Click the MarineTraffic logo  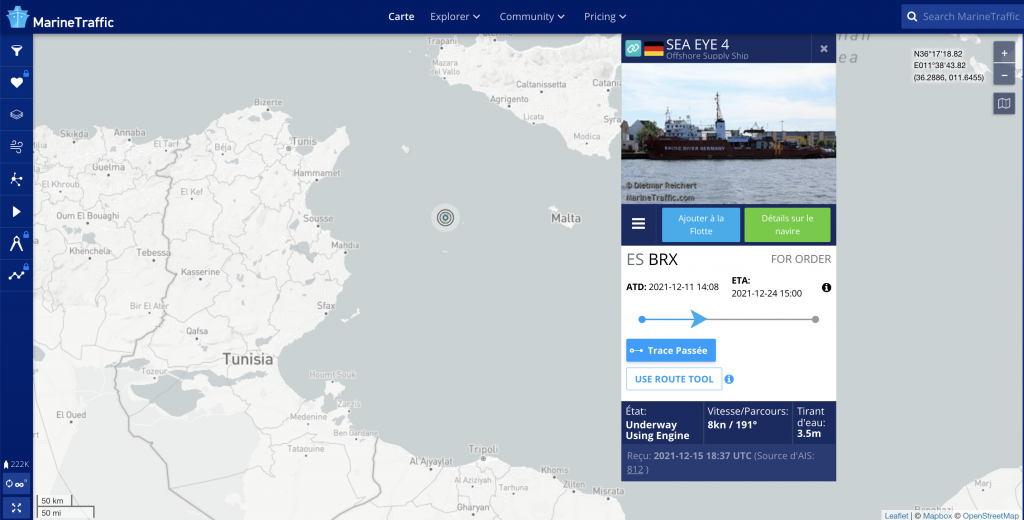tap(60, 18)
